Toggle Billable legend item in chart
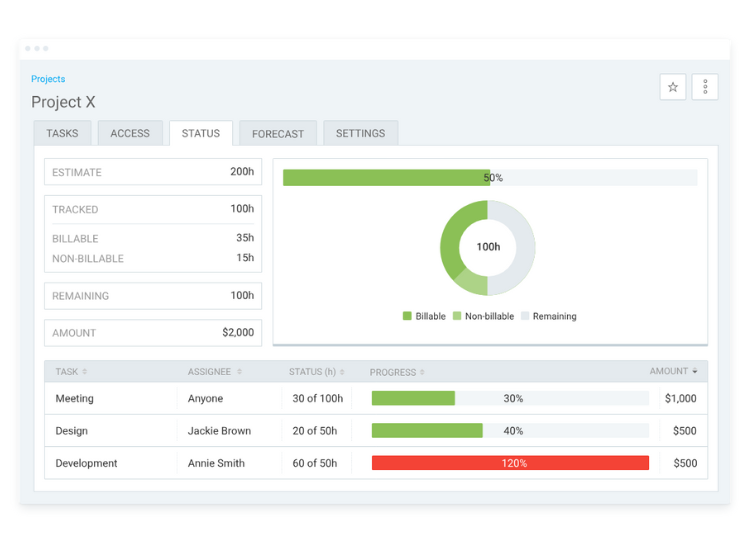The width and height of the screenshot is (750, 550). point(424,316)
